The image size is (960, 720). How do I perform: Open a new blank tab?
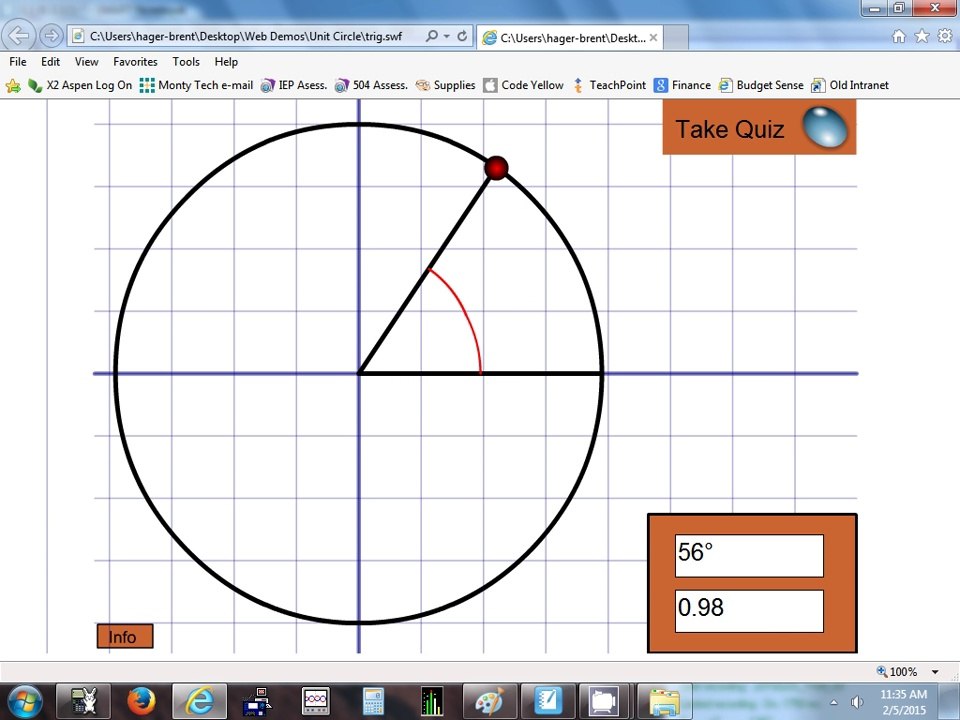coord(676,38)
